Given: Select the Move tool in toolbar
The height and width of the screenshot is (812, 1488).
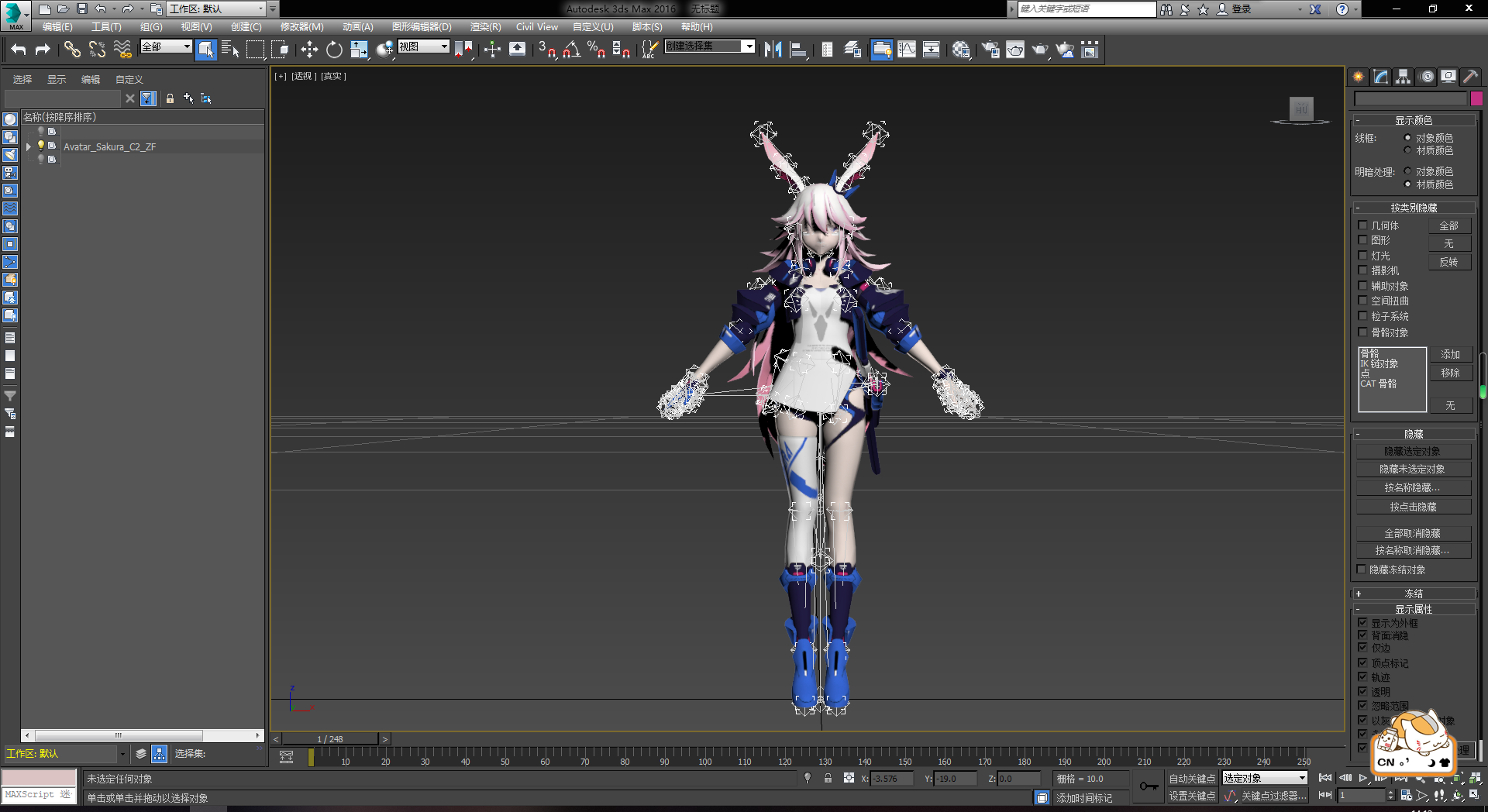Looking at the screenshot, I should click(x=309, y=50).
